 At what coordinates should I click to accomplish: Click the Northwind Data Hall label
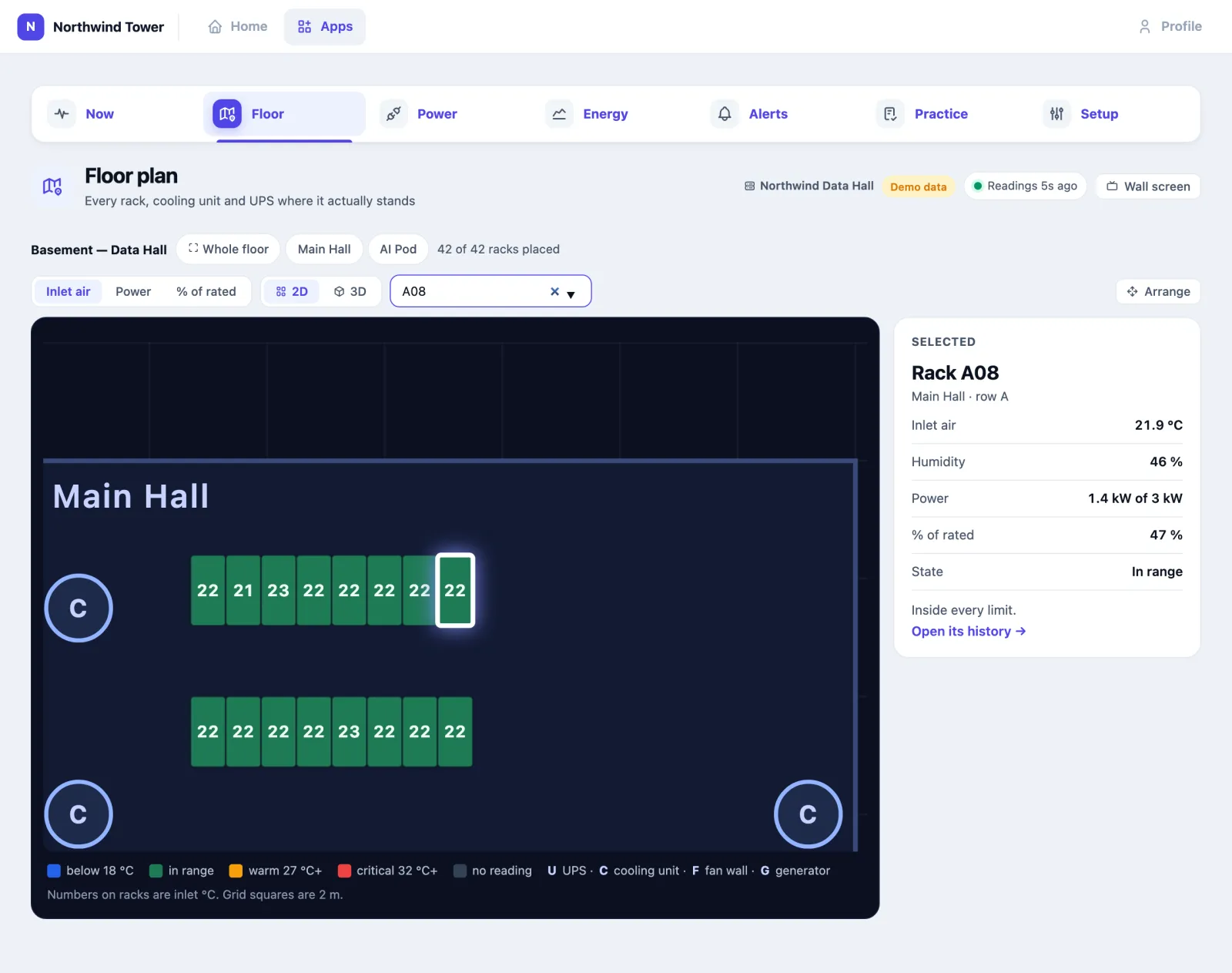click(808, 186)
